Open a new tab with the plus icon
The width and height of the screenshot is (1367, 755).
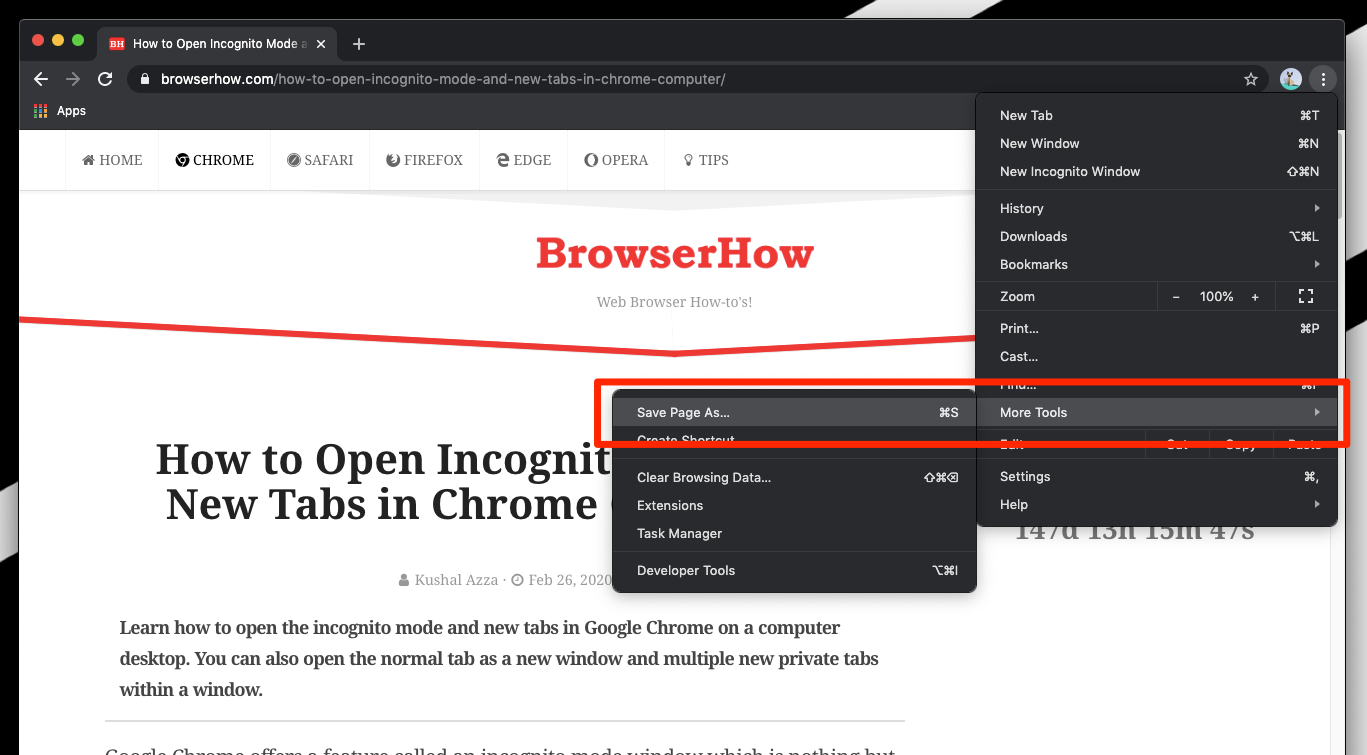[359, 44]
